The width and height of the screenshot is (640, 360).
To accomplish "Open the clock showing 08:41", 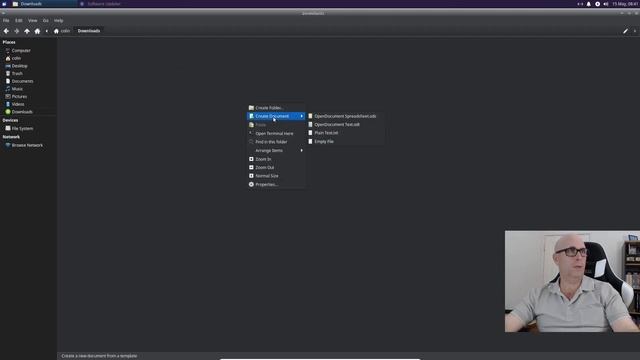I will coord(625,4).
